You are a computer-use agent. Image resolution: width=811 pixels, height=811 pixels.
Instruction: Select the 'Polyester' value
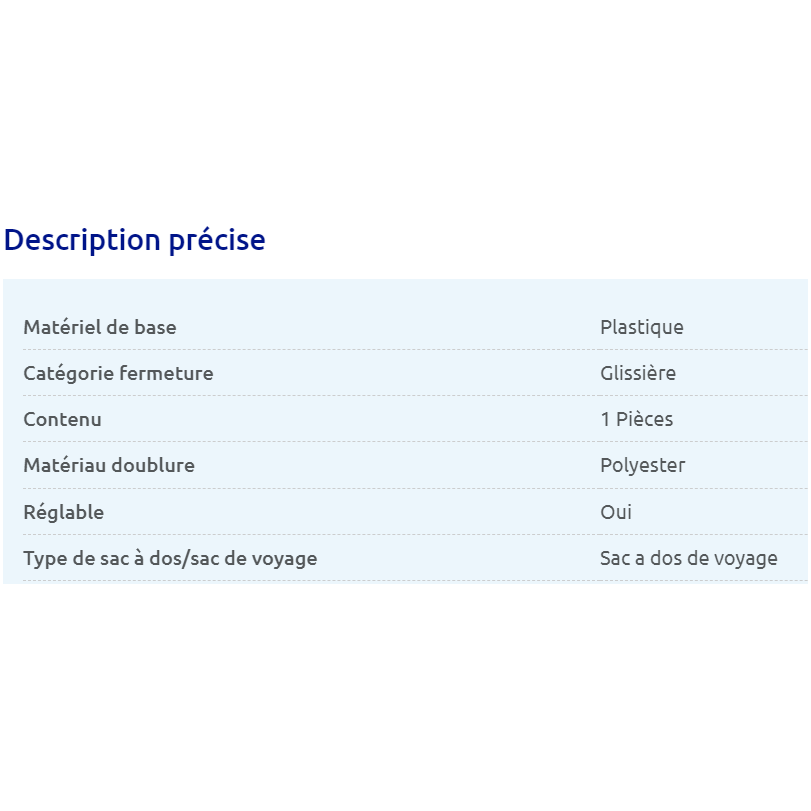click(x=643, y=465)
